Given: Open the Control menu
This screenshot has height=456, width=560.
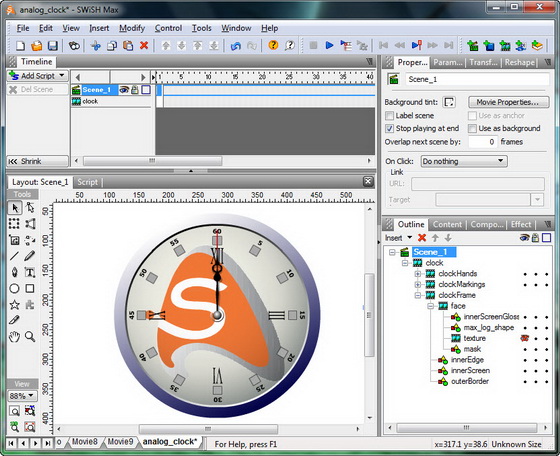Looking at the screenshot, I should point(168,28).
